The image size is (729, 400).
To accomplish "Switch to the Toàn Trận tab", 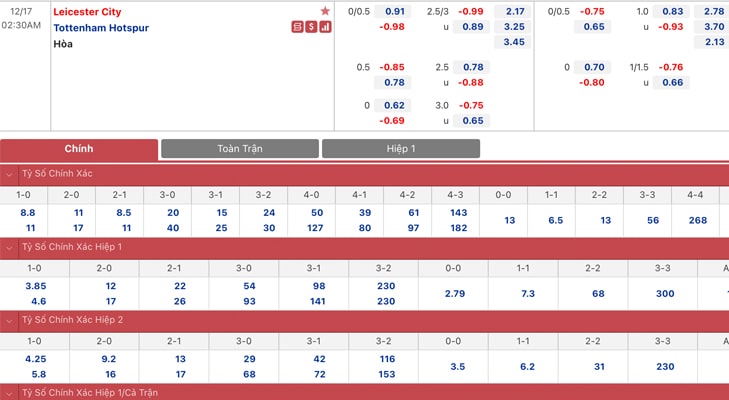I will (x=239, y=148).
